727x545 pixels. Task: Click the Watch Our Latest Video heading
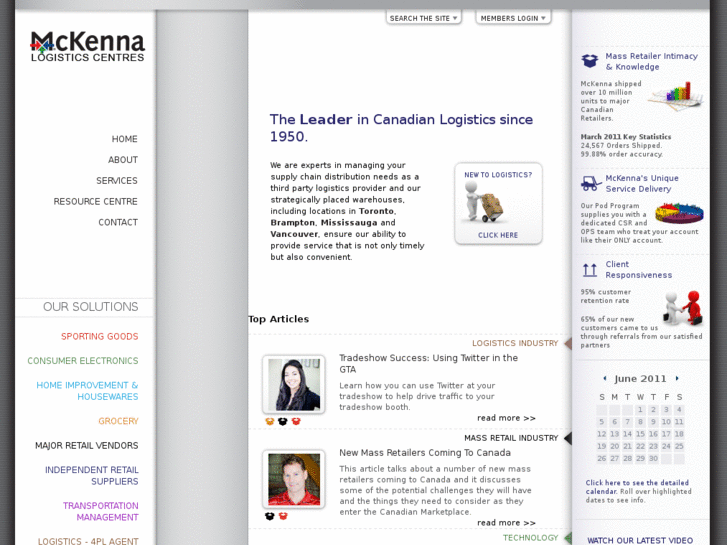pyautogui.click(x=640, y=540)
